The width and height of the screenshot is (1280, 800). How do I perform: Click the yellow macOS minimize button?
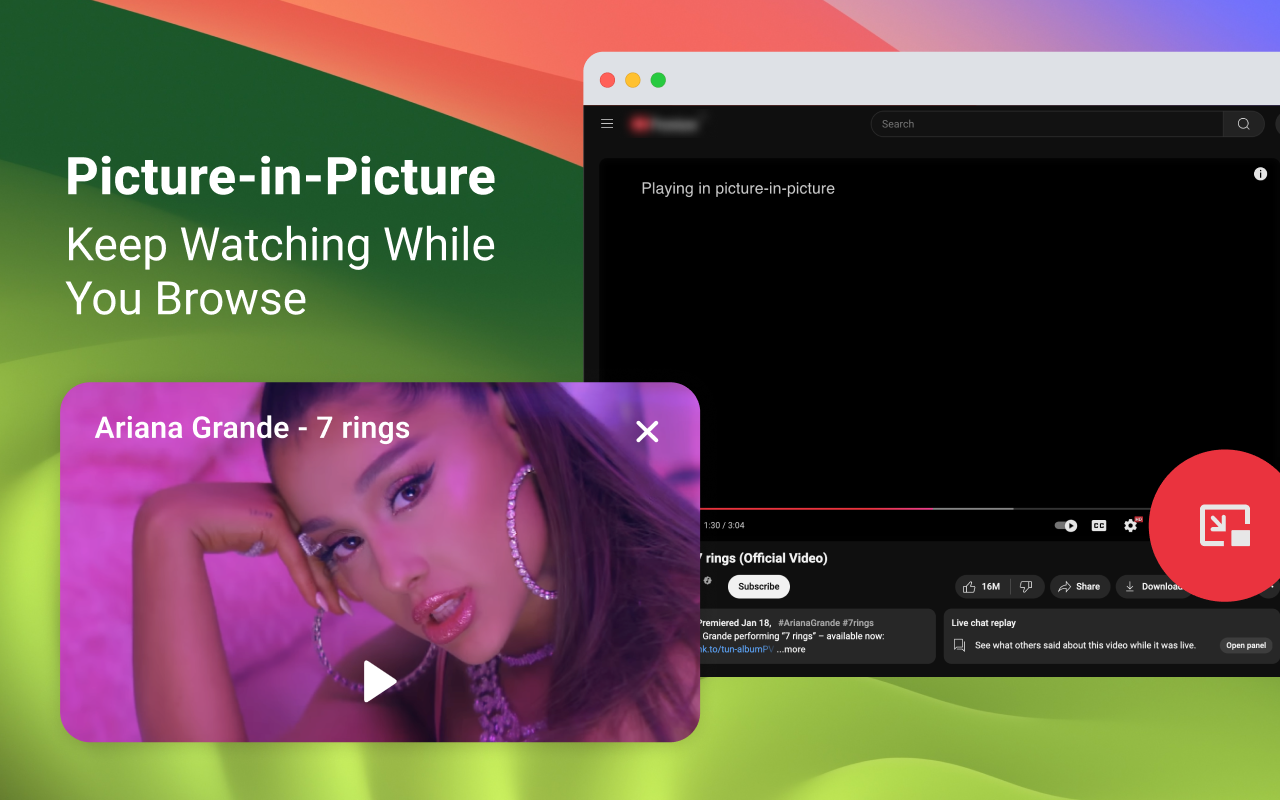[x=632, y=80]
